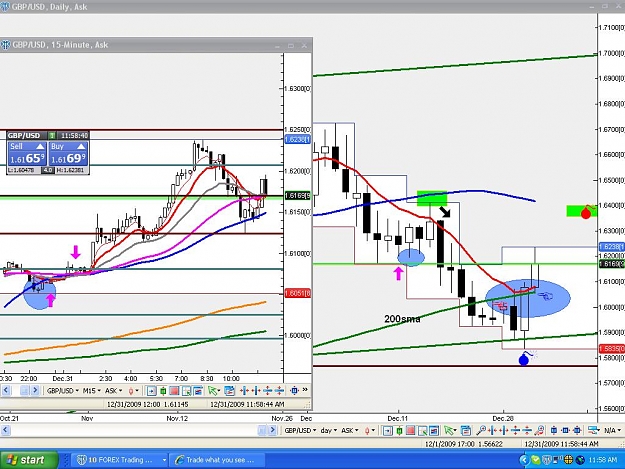This screenshot has height=469, width=625.
Task: Open N/A dropdown in Daily chart toolbar
Action: click(x=613, y=430)
